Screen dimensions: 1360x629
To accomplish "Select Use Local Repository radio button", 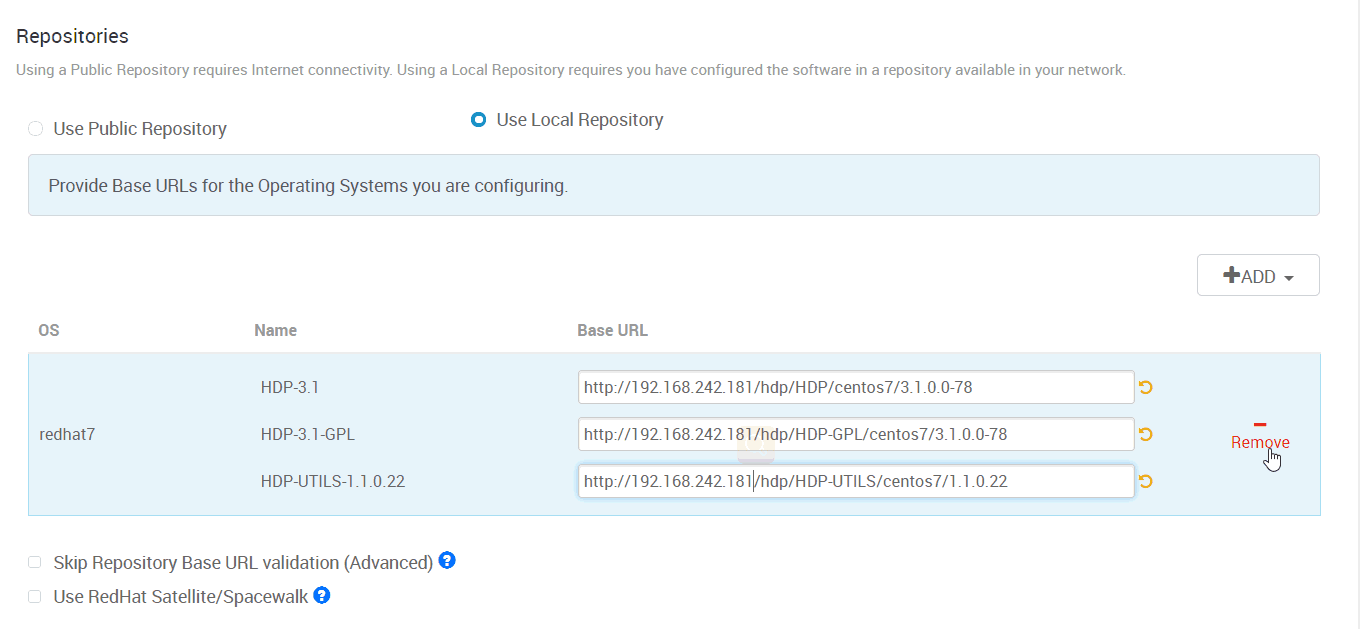I will coord(478,120).
